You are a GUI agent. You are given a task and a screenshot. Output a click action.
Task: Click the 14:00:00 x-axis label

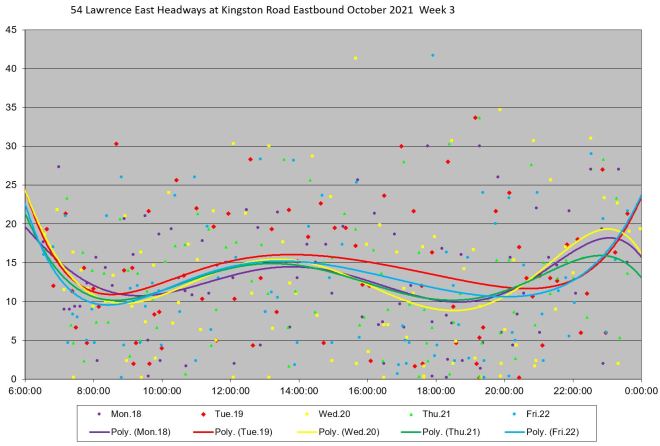coord(299,391)
